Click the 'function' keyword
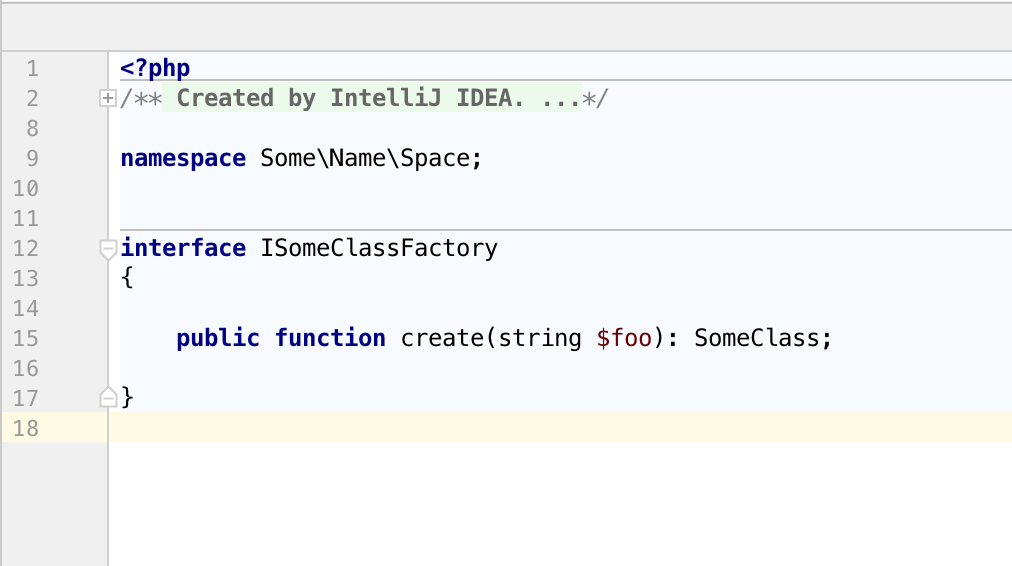Screen dimensions: 1012x566 [330, 338]
